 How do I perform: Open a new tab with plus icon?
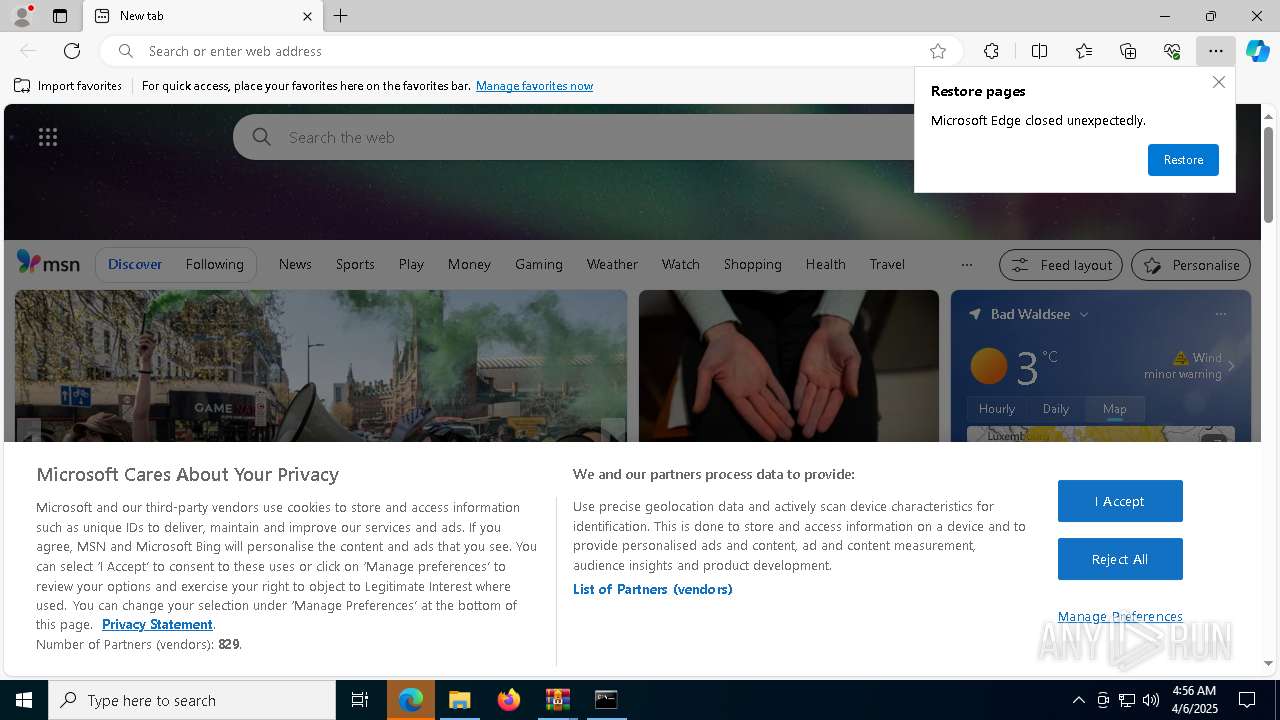(341, 16)
